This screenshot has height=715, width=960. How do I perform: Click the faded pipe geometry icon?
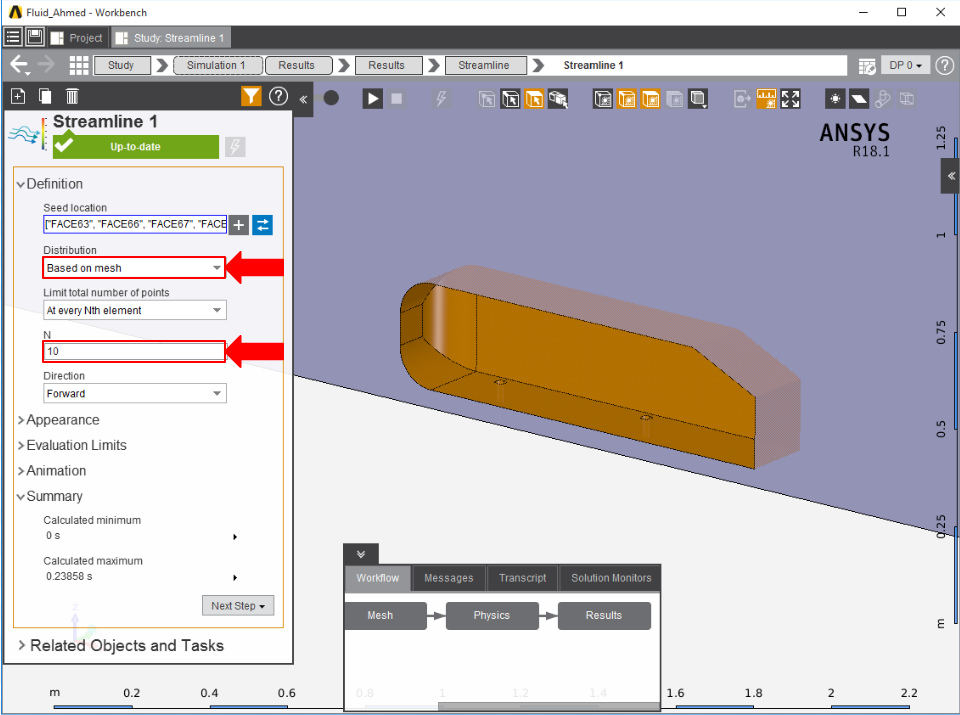[883, 99]
